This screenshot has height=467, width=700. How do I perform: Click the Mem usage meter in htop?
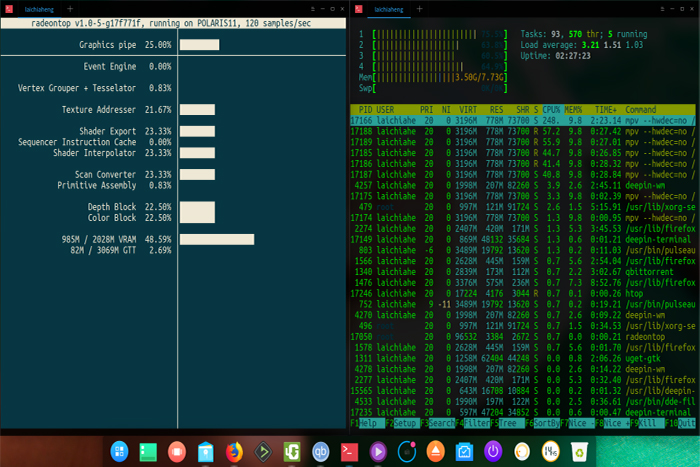[433, 77]
